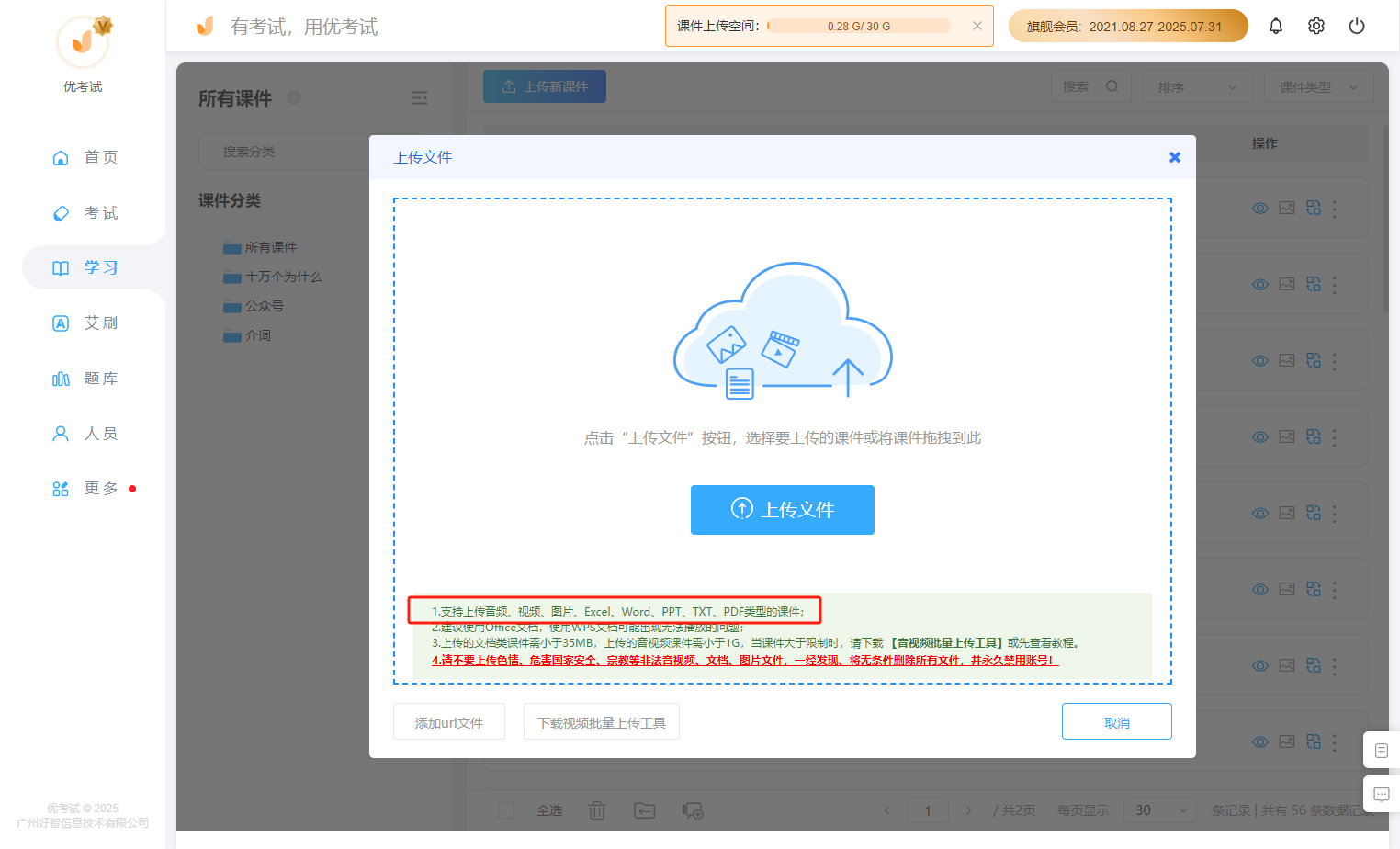This screenshot has width=1400, height=849.
Task: Click the power logout icon
Action: [x=1357, y=26]
